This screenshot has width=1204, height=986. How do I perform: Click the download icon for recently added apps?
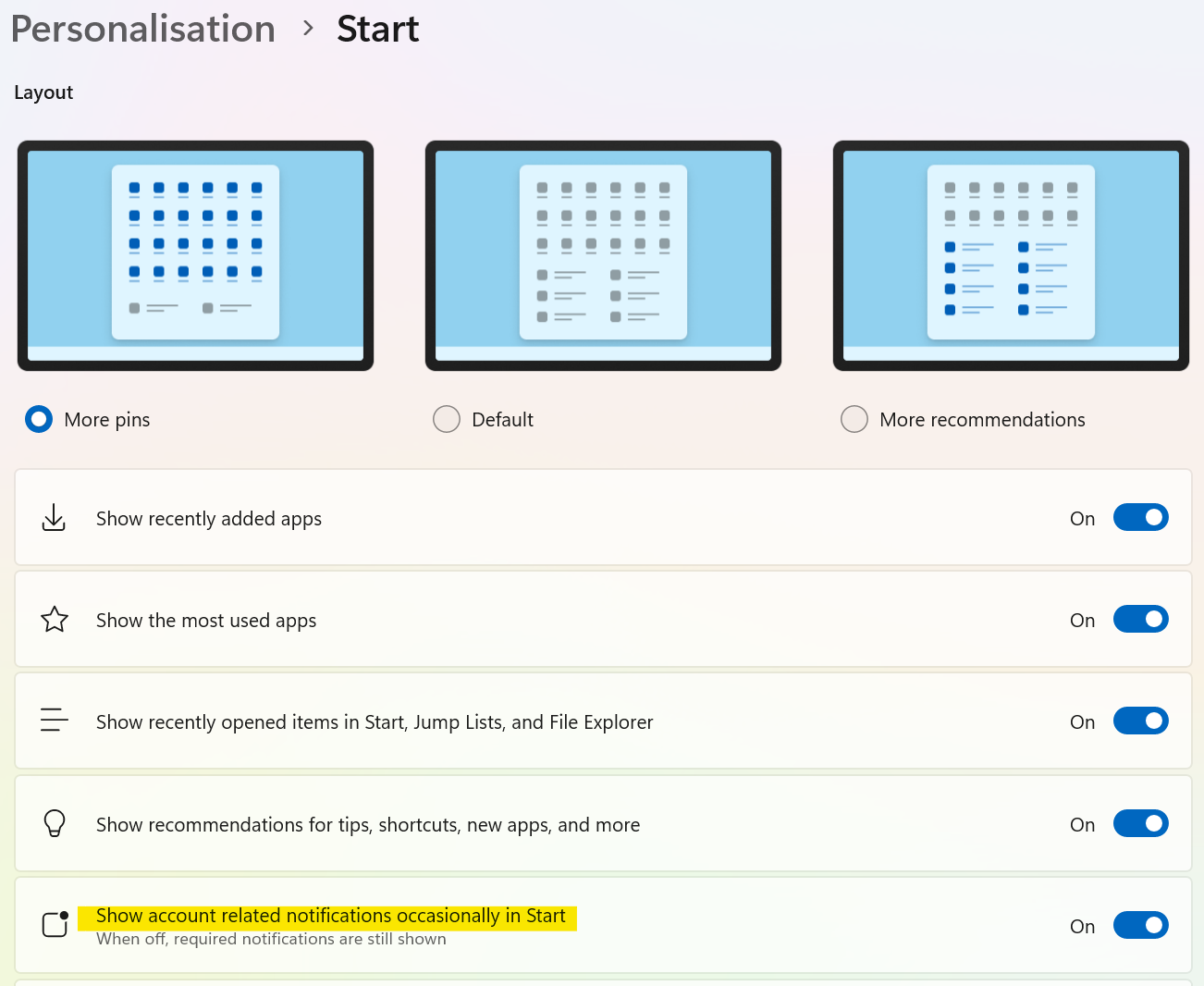[x=55, y=518]
